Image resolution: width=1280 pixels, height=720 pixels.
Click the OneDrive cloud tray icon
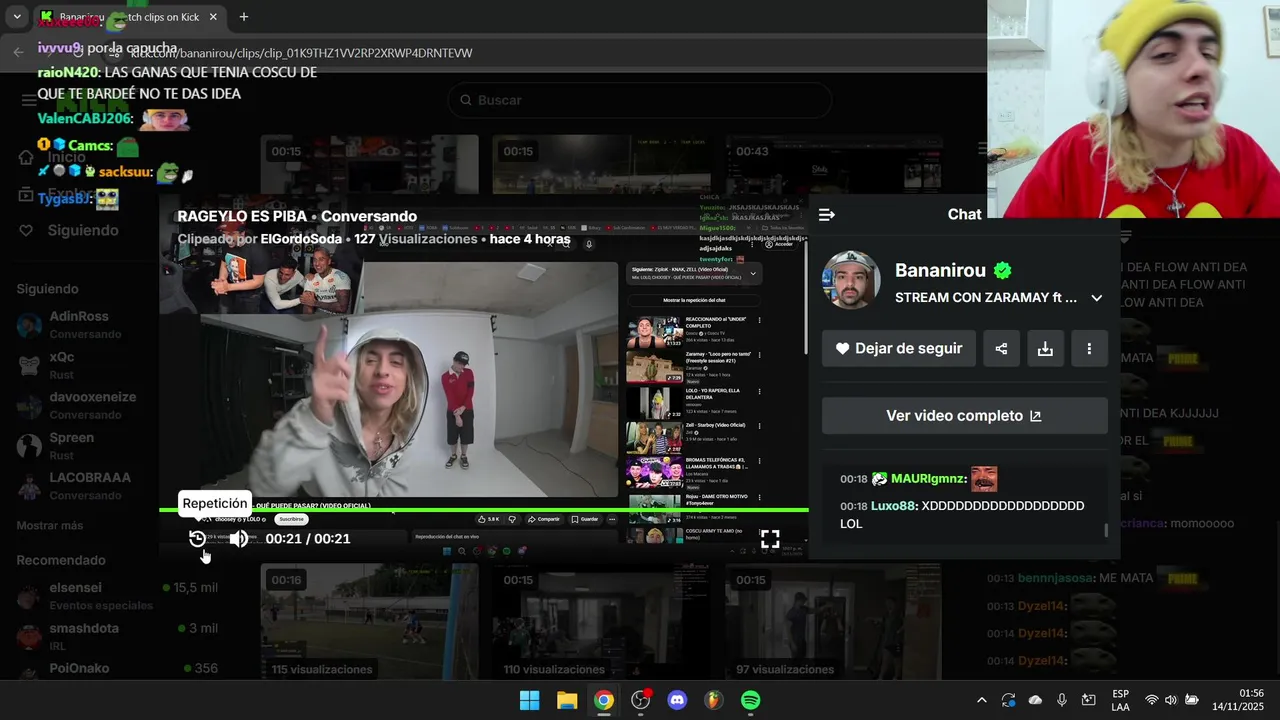click(1035, 701)
